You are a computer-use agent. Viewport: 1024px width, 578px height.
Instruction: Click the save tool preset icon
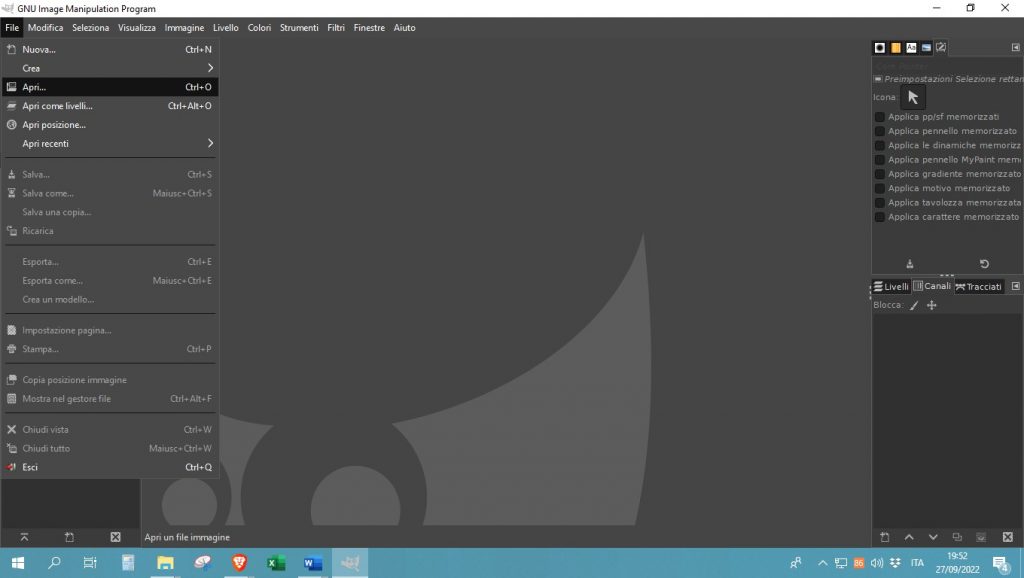[909, 264]
